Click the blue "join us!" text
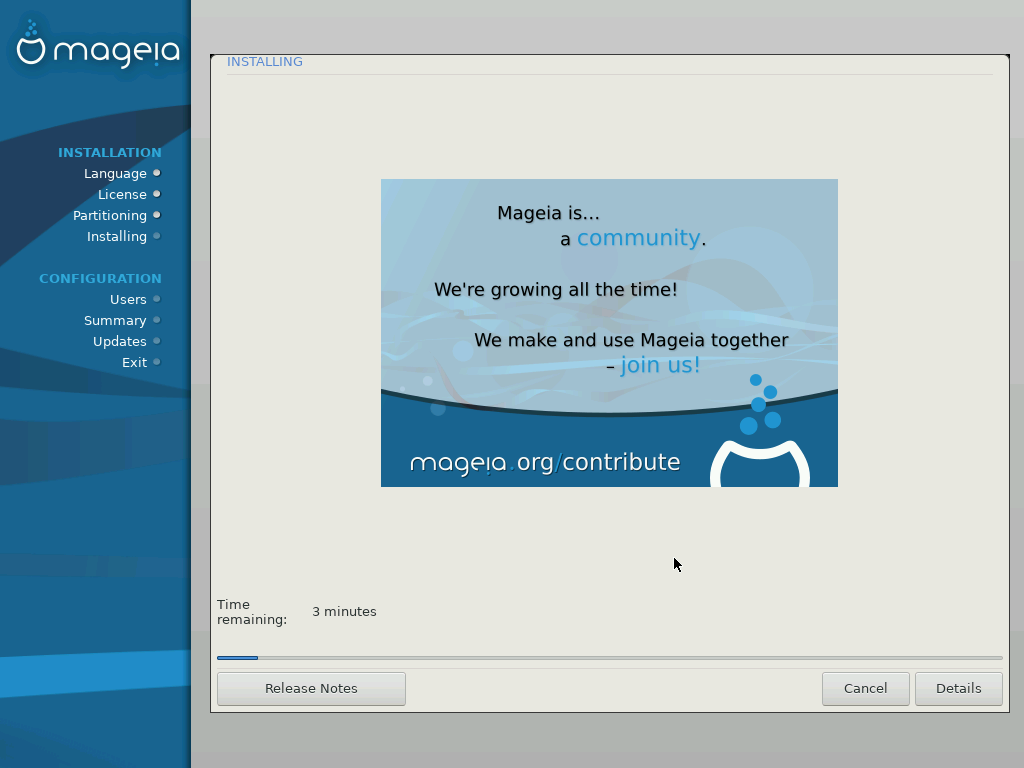 coord(660,365)
